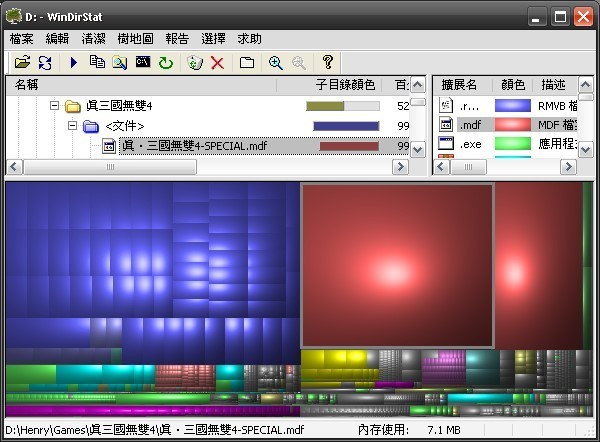The width and height of the screenshot is (600, 442).
Task: Click extension list scroll right arrow
Action: click(x=568, y=167)
